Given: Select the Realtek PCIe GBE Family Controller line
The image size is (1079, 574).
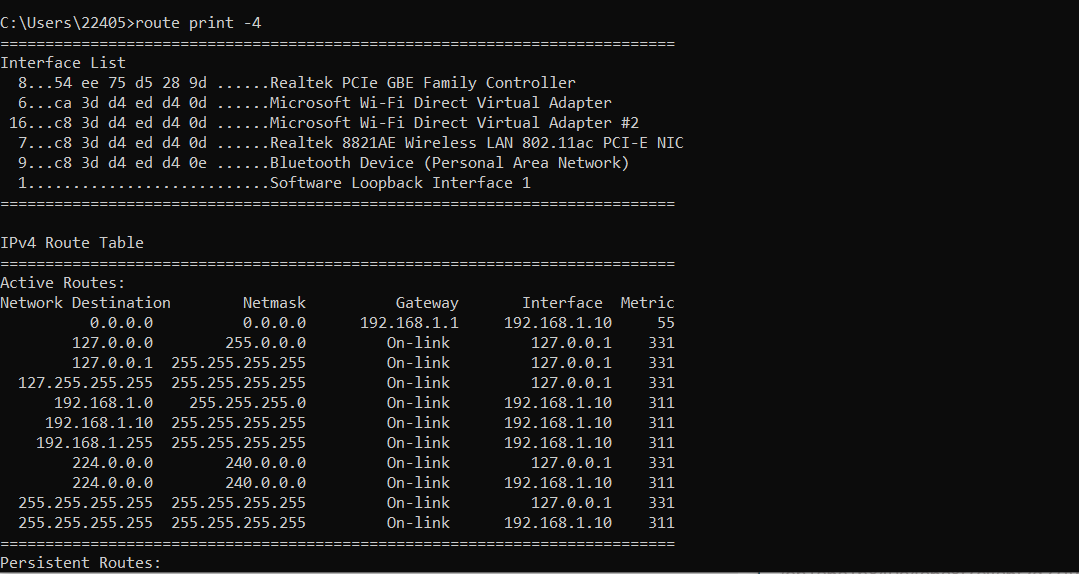Looking at the screenshot, I should pyautogui.click(x=297, y=83).
